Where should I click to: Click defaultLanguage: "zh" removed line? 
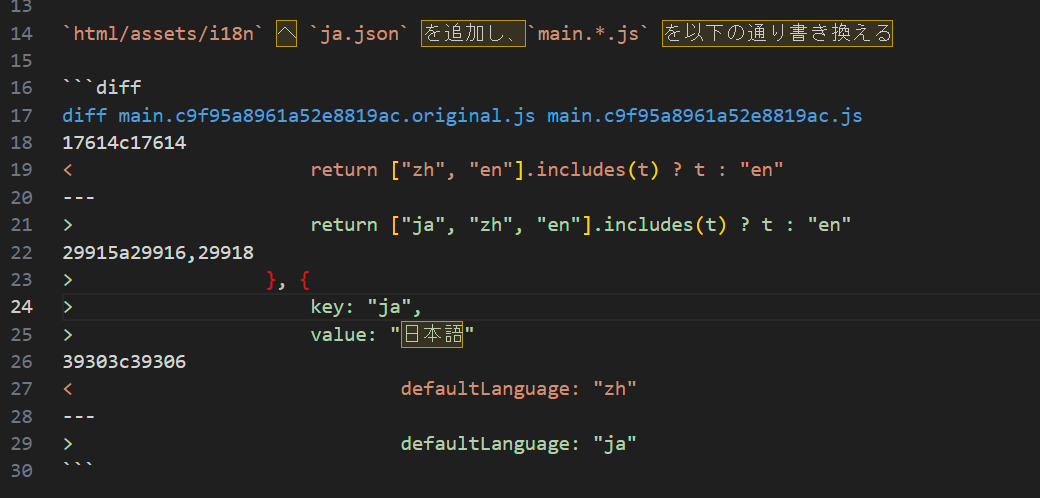tap(519, 389)
